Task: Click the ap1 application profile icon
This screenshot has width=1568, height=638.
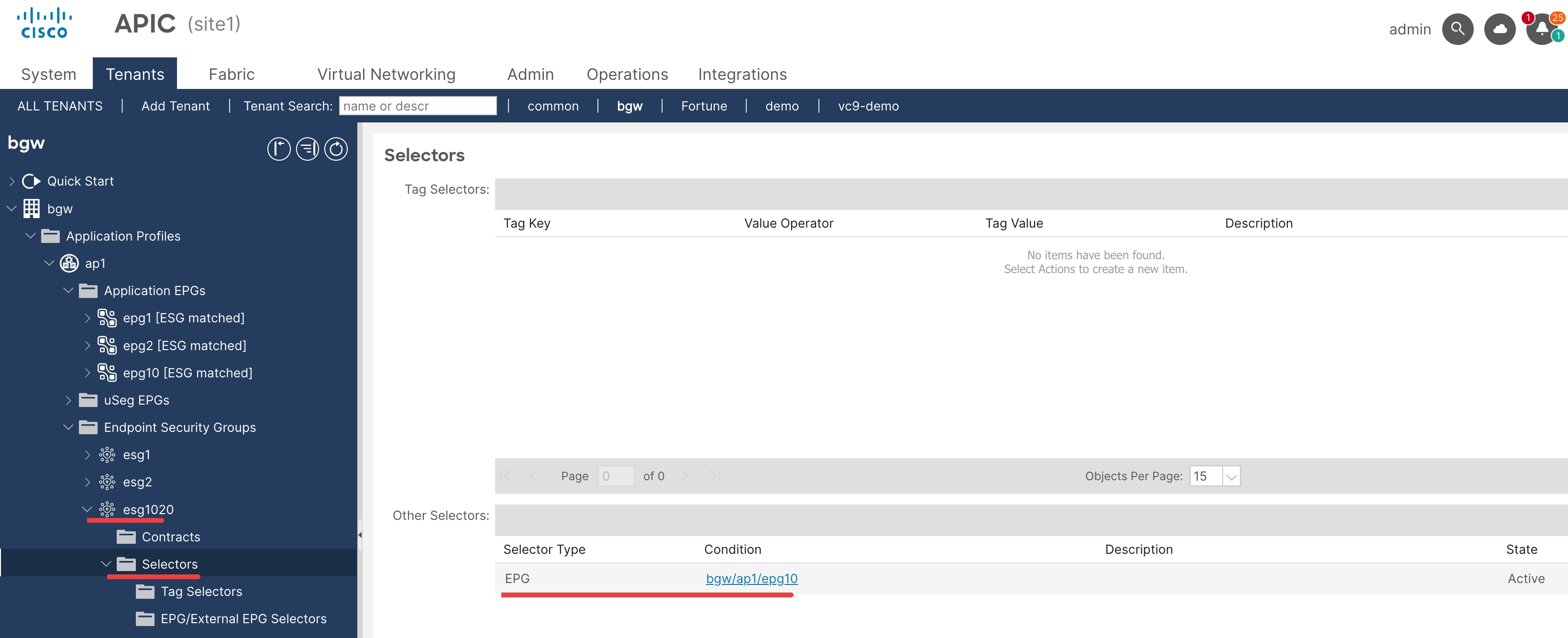Action: (x=69, y=263)
